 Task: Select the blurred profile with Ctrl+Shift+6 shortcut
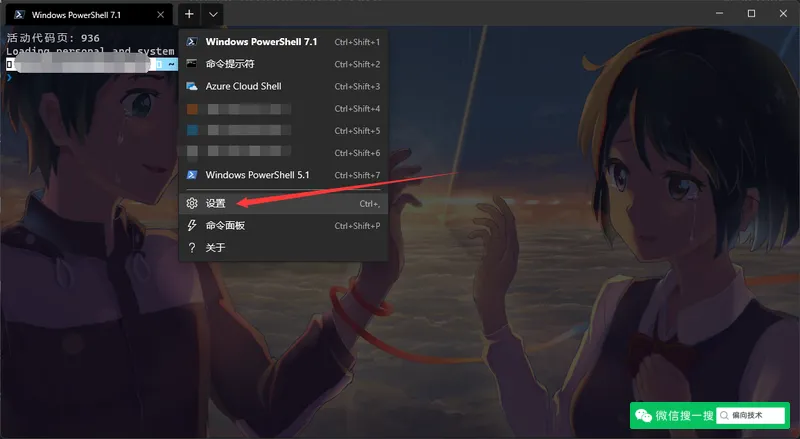[x=283, y=153]
